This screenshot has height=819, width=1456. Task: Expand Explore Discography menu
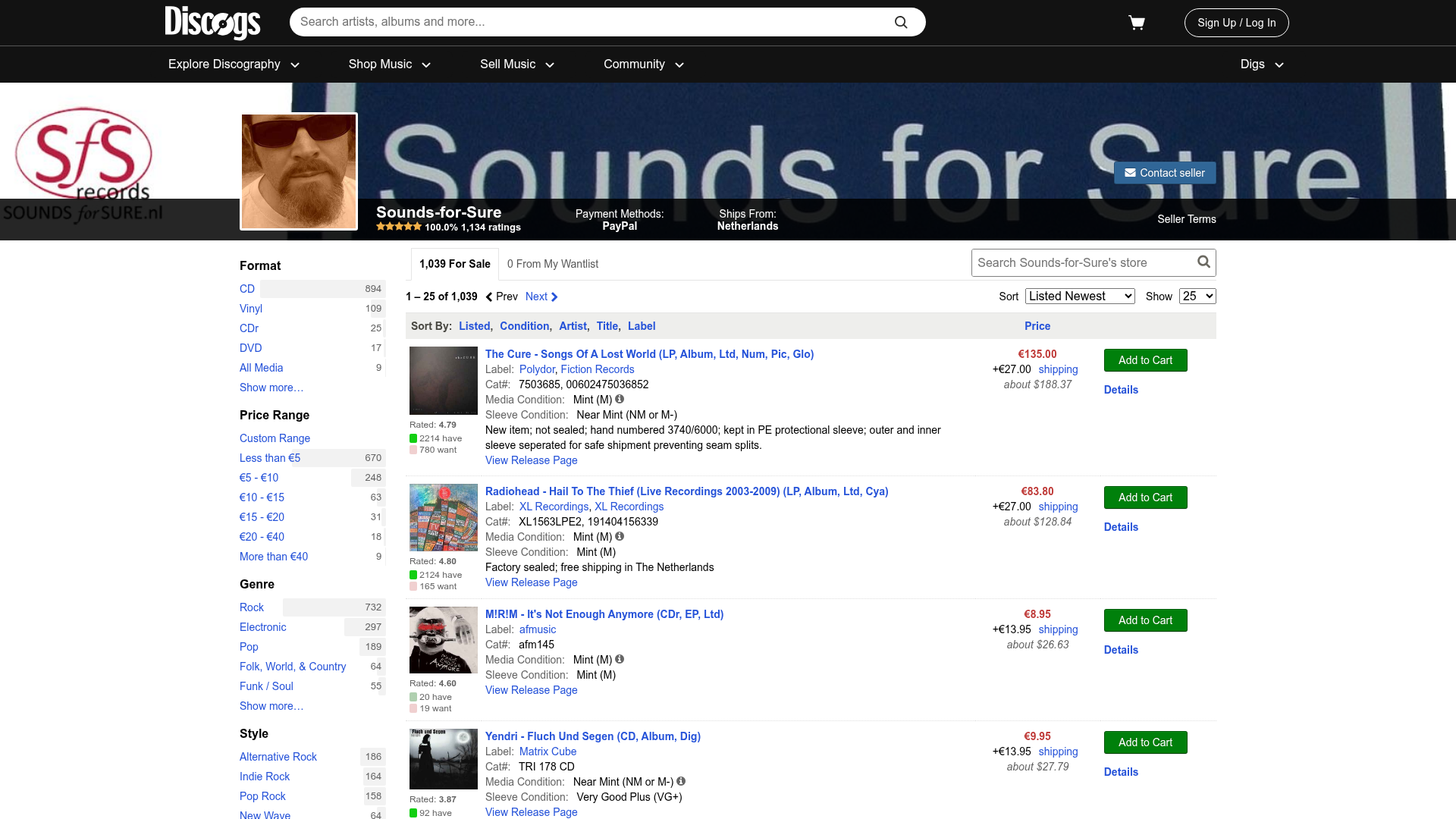pos(234,64)
